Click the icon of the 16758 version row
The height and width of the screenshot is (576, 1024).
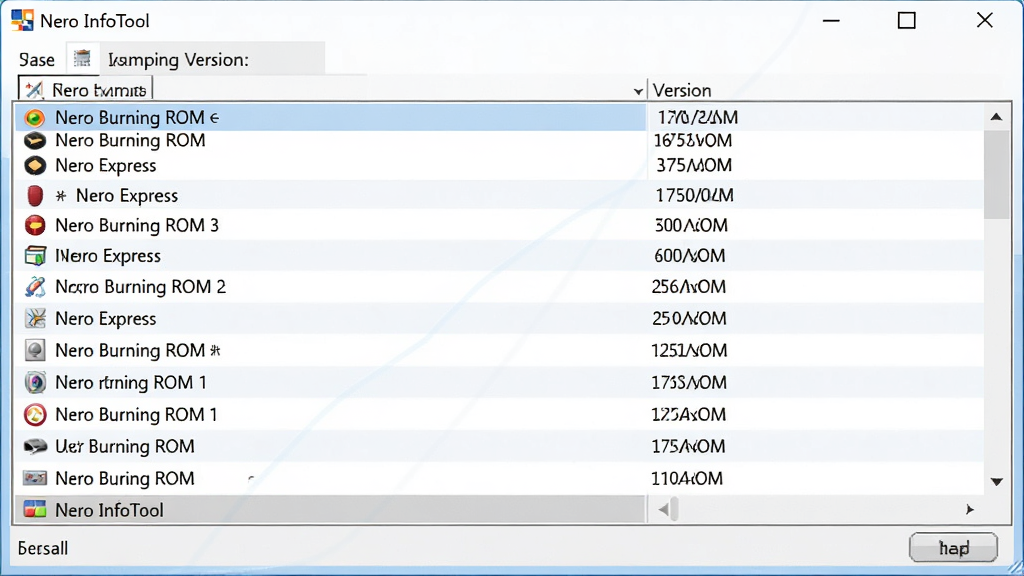[x=35, y=140]
